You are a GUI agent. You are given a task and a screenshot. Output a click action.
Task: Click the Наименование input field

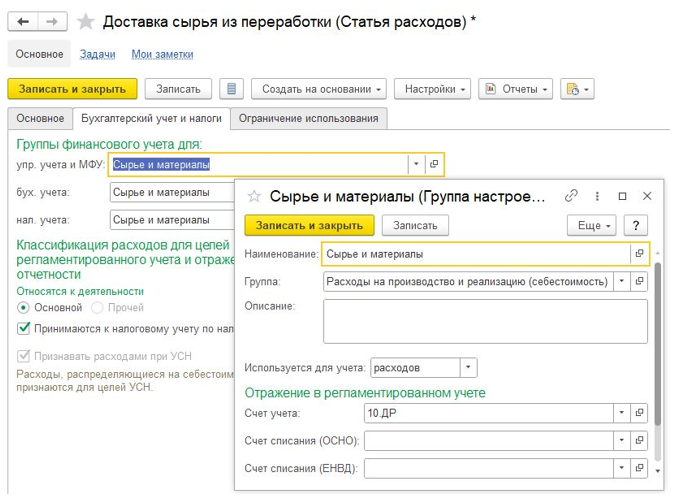(x=476, y=254)
